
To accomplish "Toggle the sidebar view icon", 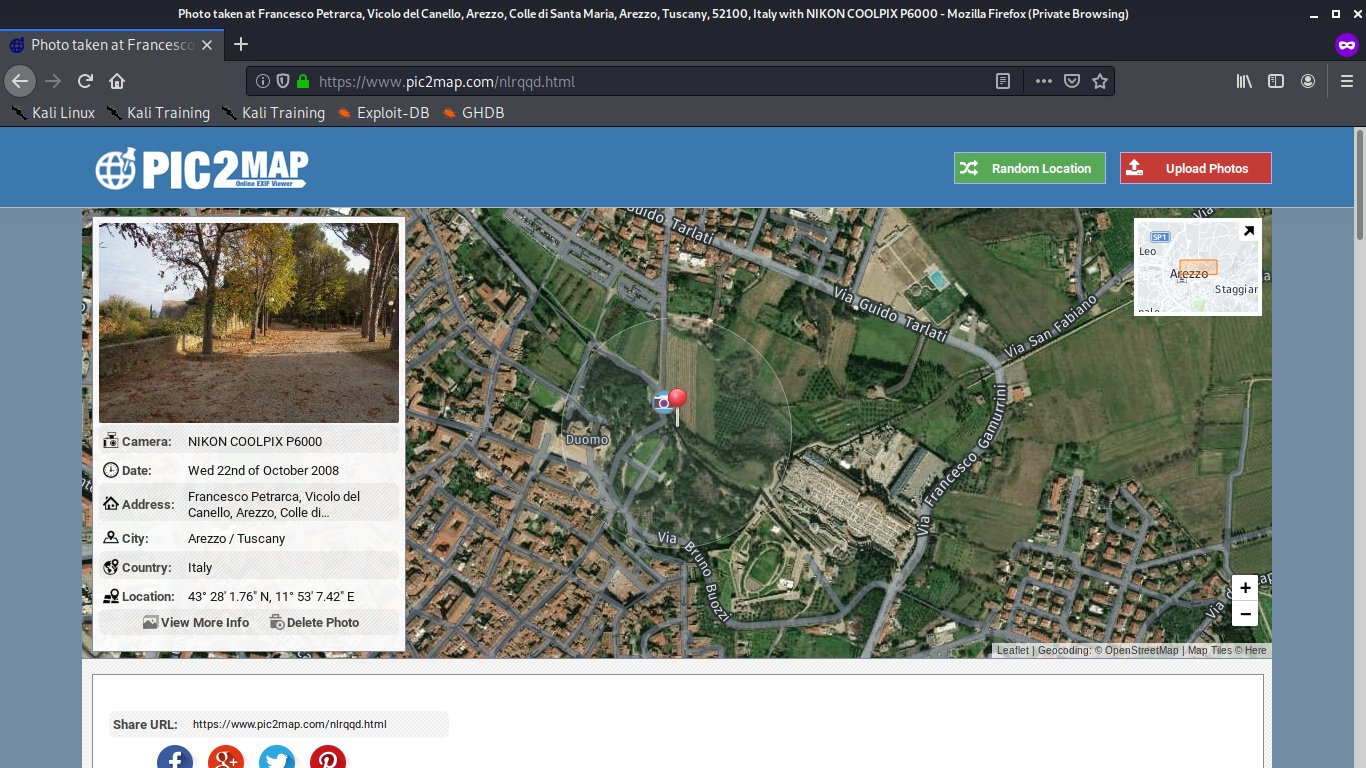I will click(1276, 82).
